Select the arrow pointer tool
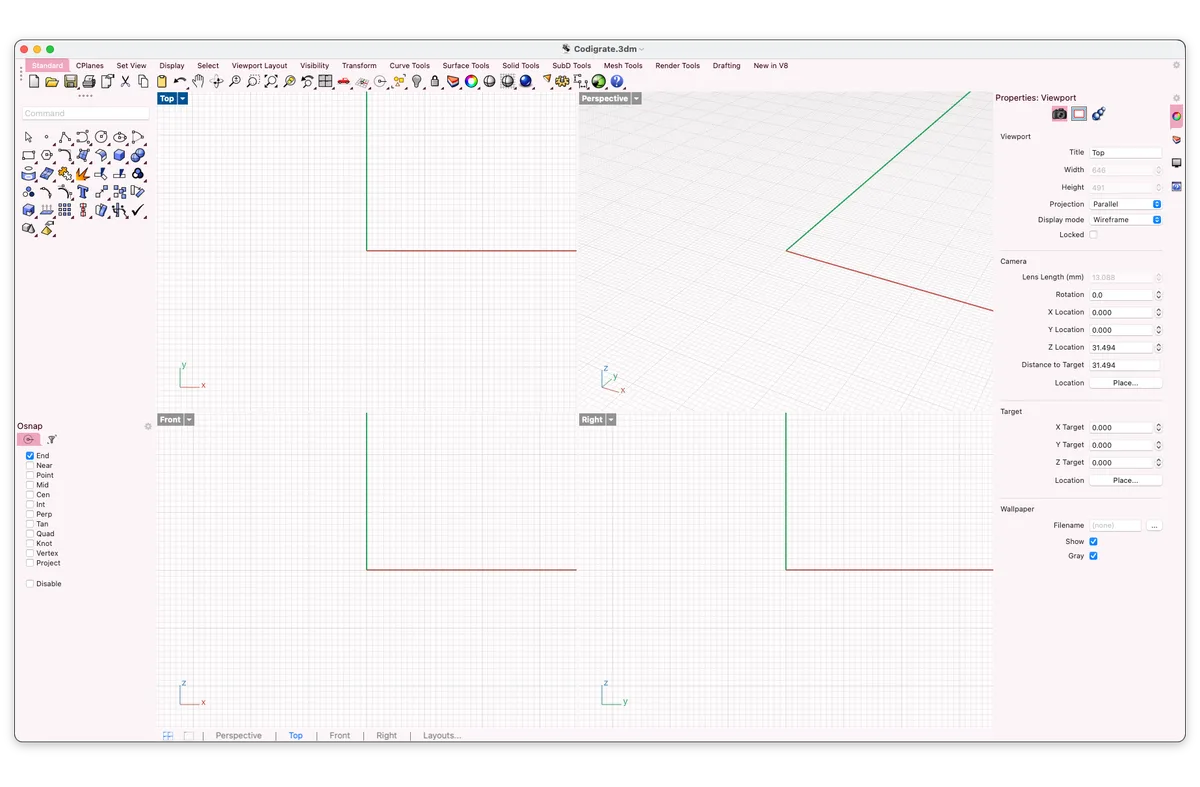The width and height of the screenshot is (1200, 787). pyautogui.click(x=29, y=137)
